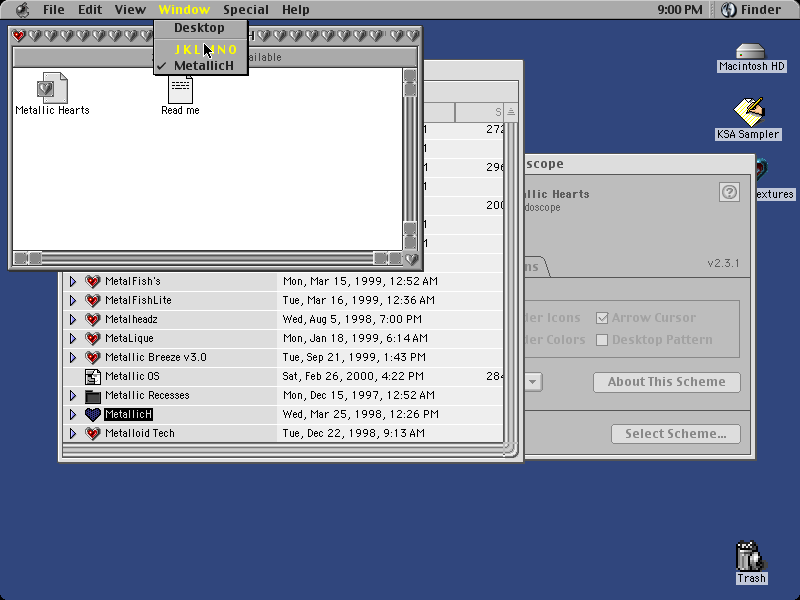Open the Finder application menu
800x600 pixels.
pos(751,10)
